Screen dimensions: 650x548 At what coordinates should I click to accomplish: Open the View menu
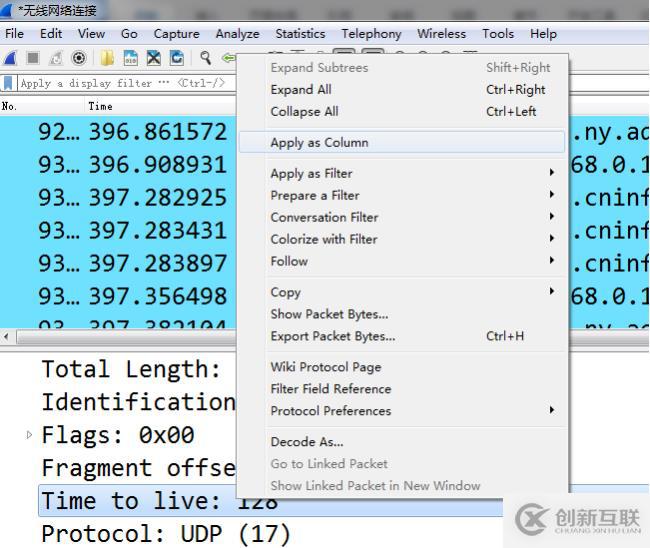coord(92,34)
